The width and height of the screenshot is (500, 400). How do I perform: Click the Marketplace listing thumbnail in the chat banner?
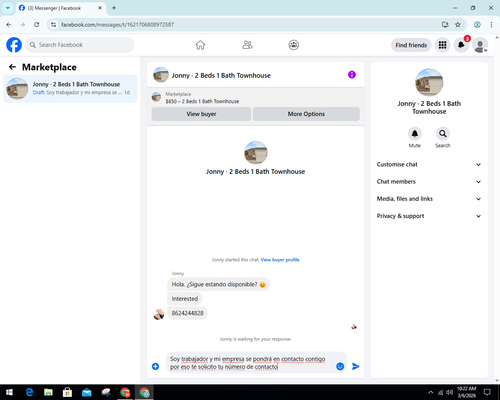click(x=156, y=97)
